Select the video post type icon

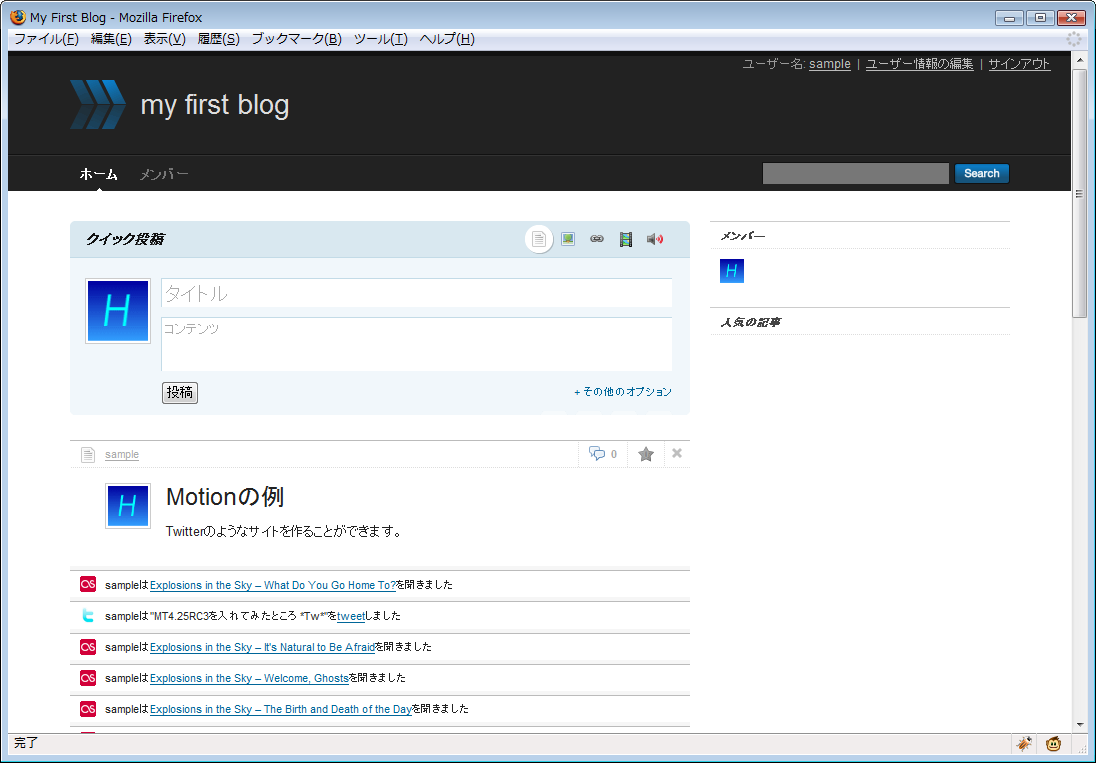[x=626, y=239]
